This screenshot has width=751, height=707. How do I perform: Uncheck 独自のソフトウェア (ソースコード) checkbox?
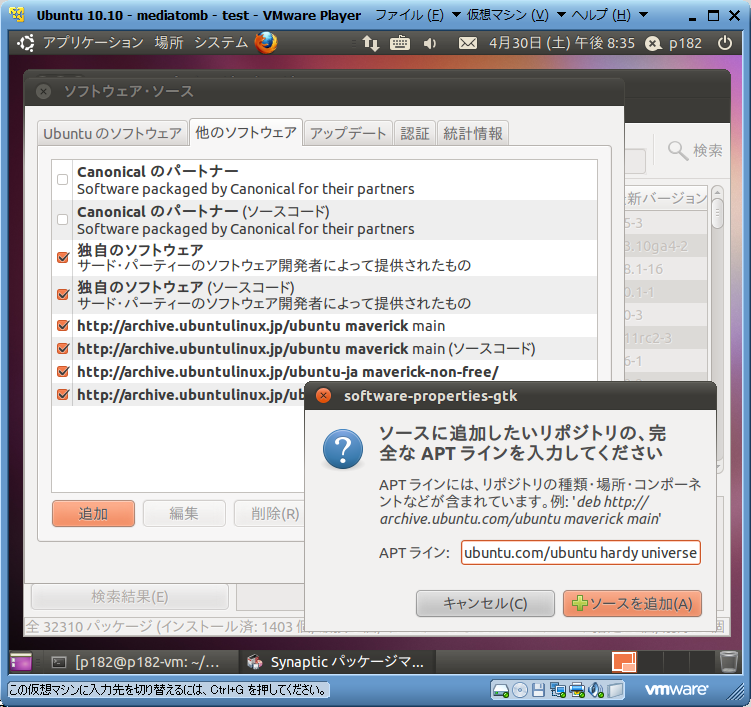[x=63, y=294]
